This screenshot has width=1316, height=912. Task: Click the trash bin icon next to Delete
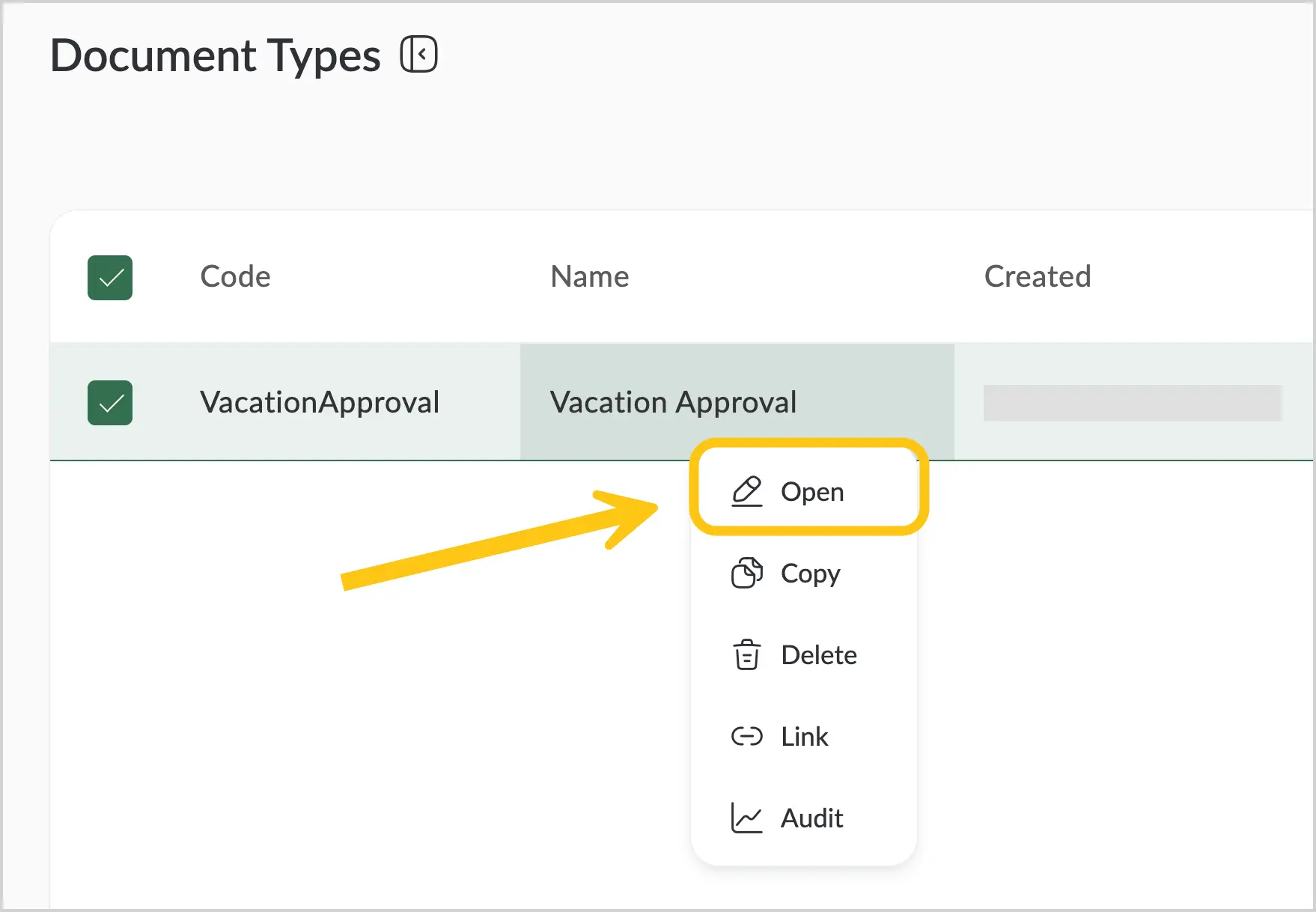point(746,655)
